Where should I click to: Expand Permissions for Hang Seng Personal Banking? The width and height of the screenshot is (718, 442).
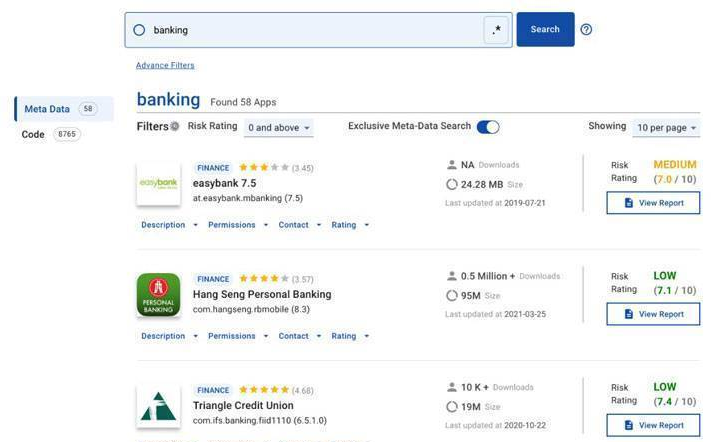[237, 336]
